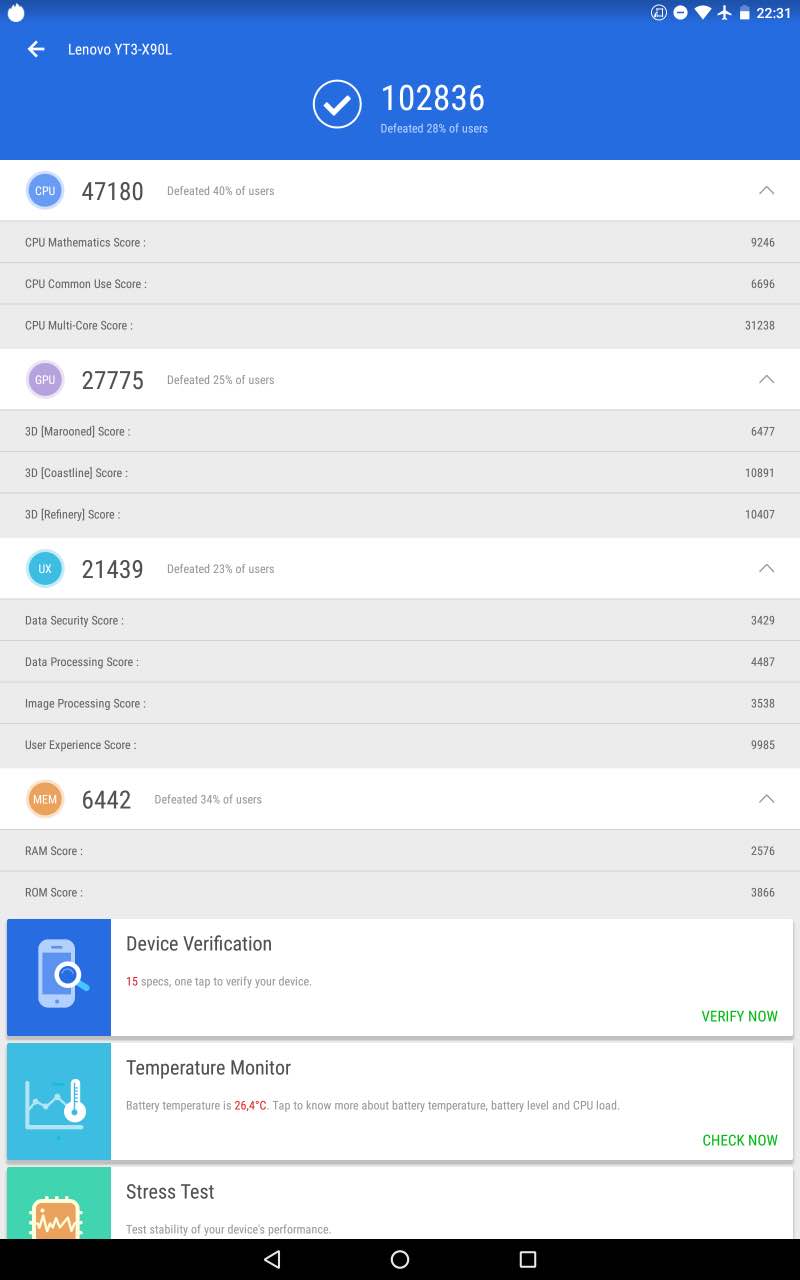Tap the orange MEM badge icon

[45, 799]
